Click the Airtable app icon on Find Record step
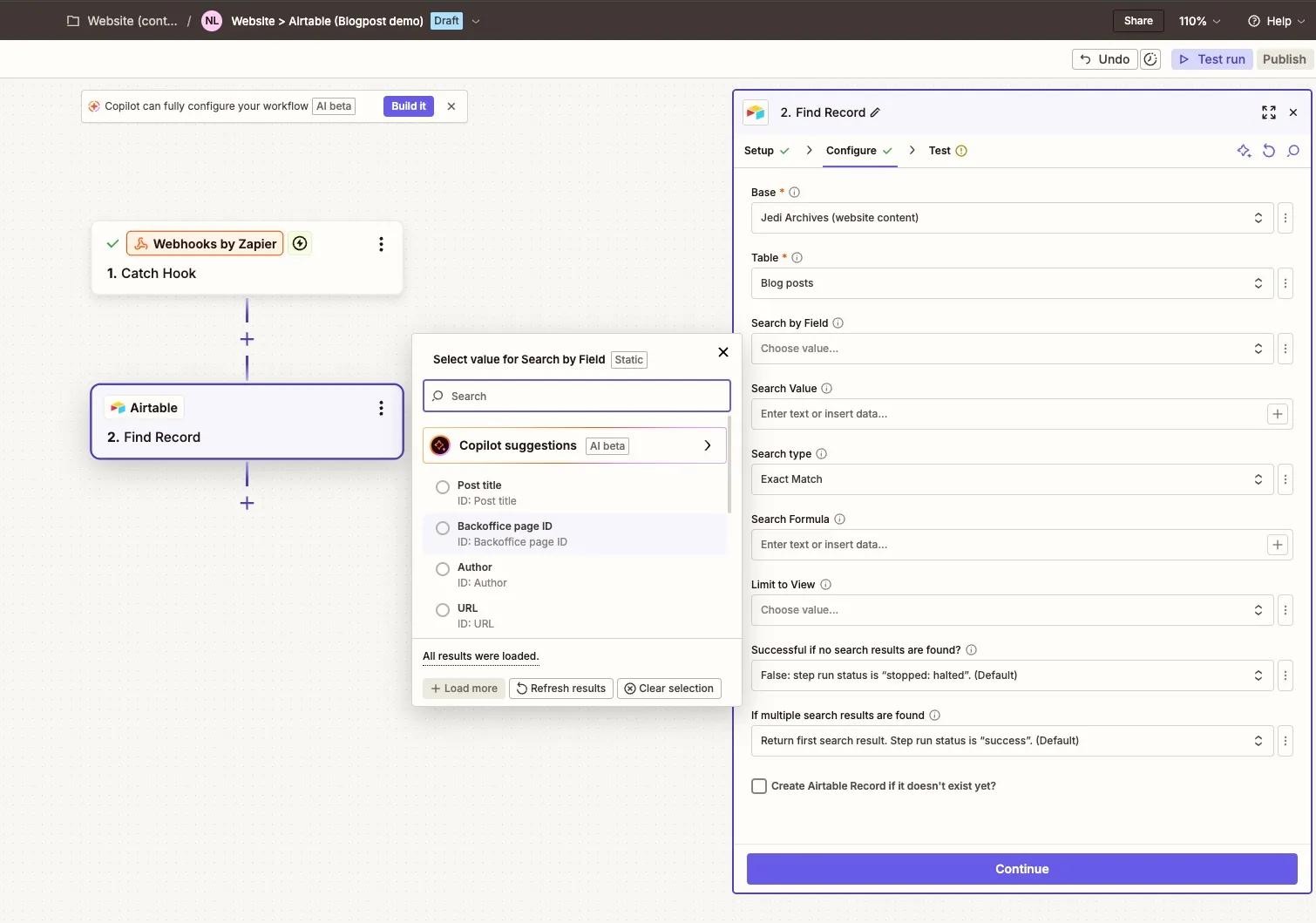Viewport: 1316px width, 923px height. (x=118, y=407)
